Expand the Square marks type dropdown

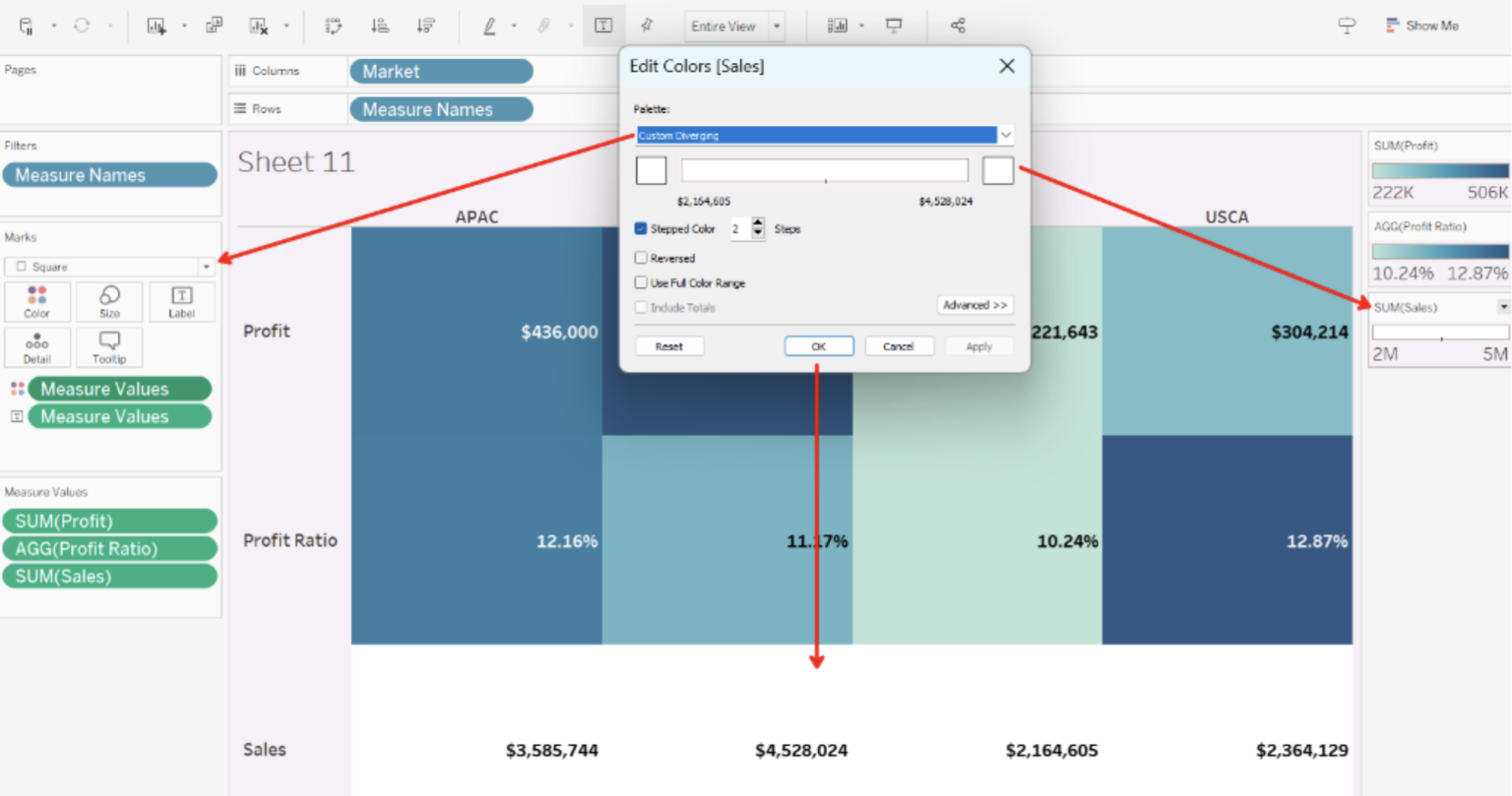click(205, 267)
